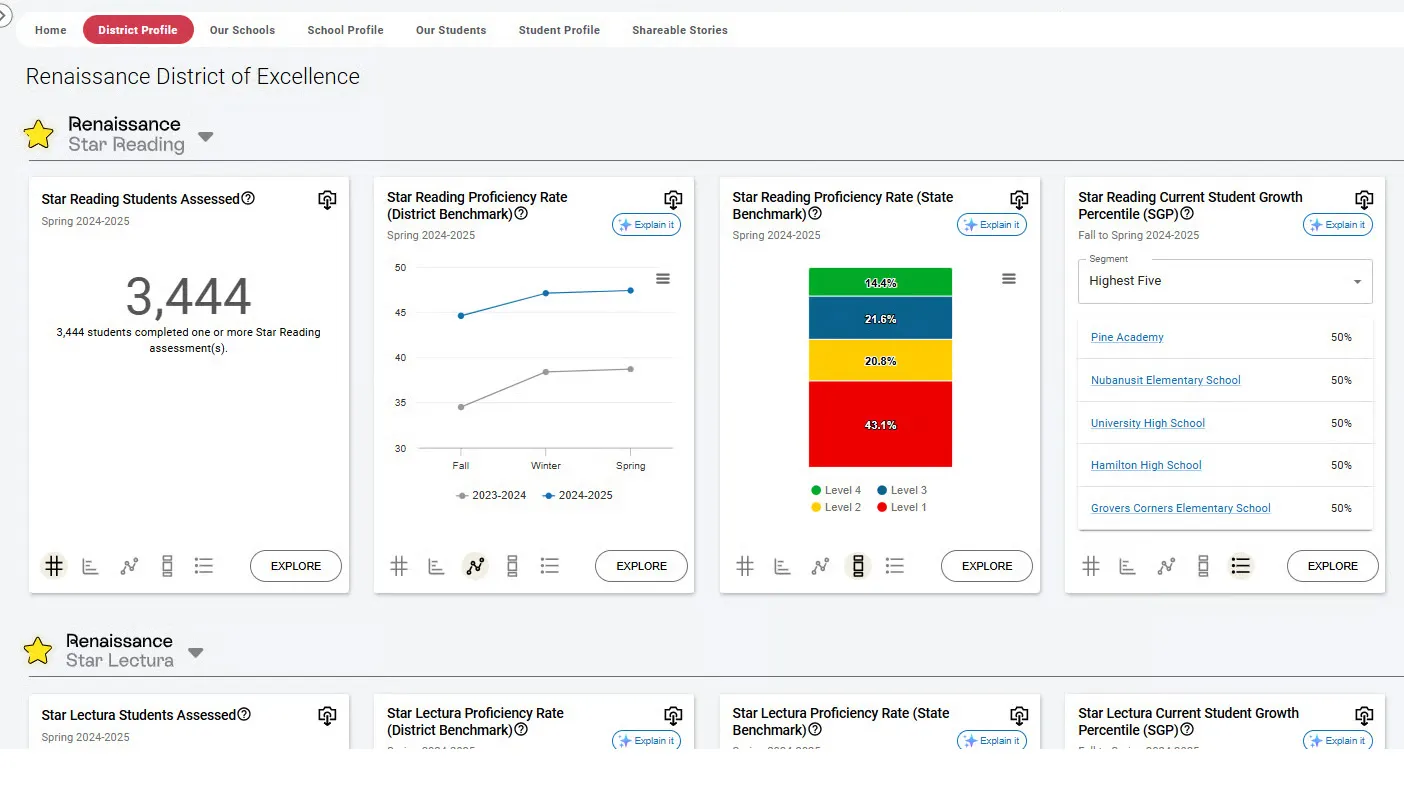Click the red 43.1% bar segment
The height and width of the screenshot is (790, 1404).
click(880, 425)
